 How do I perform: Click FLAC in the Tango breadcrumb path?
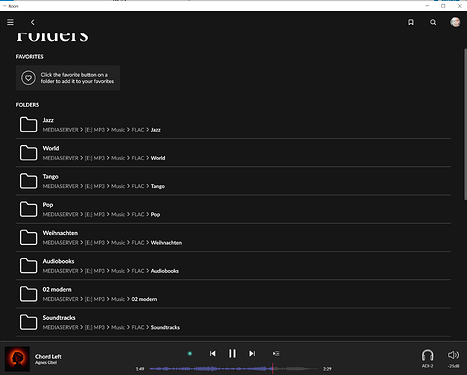point(138,186)
